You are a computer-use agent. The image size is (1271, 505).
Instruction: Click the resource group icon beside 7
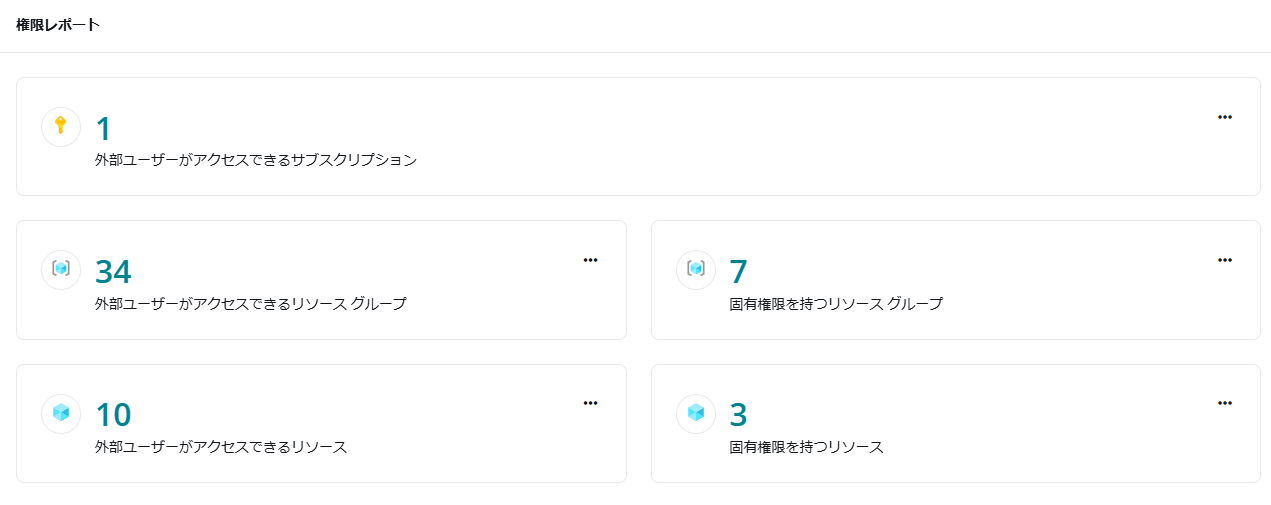696,270
